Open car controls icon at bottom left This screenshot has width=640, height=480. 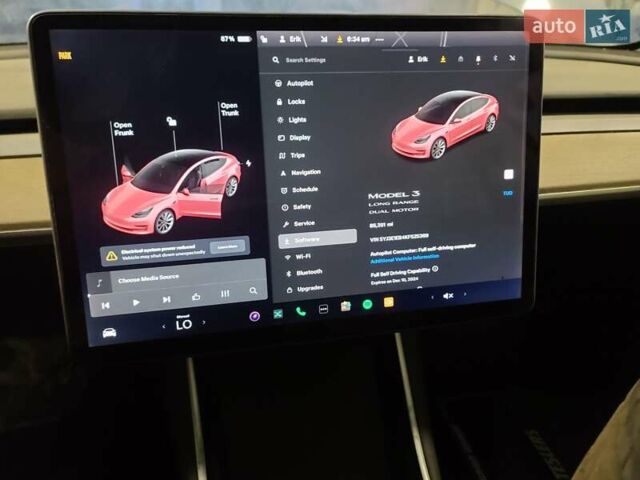click(x=109, y=332)
